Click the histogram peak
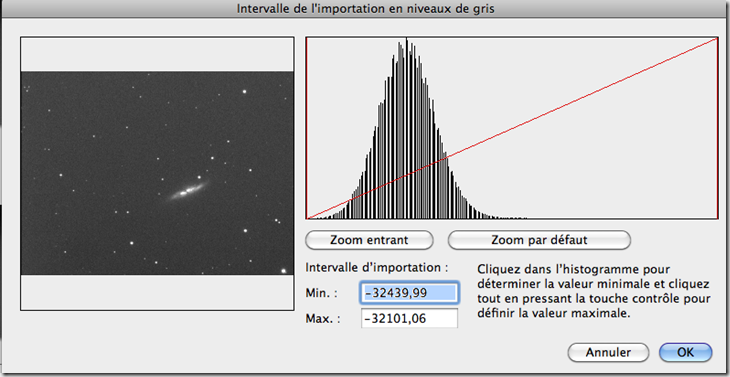 coord(406,40)
